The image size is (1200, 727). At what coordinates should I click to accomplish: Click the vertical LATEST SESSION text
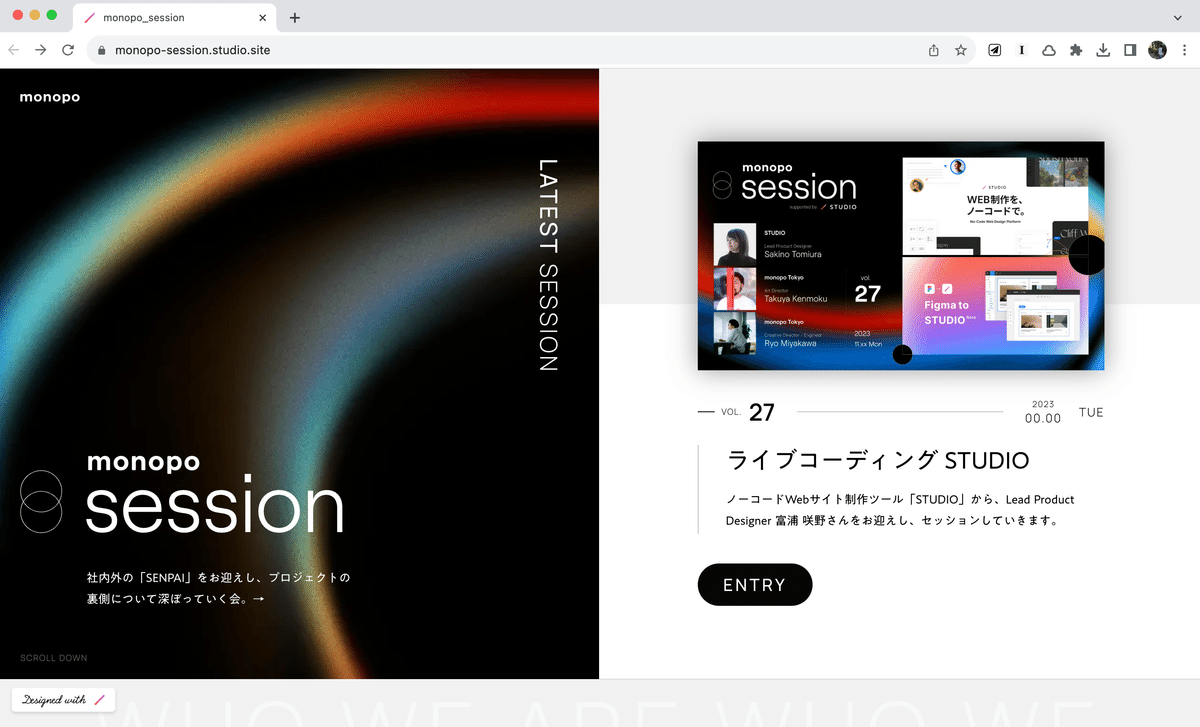click(548, 264)
